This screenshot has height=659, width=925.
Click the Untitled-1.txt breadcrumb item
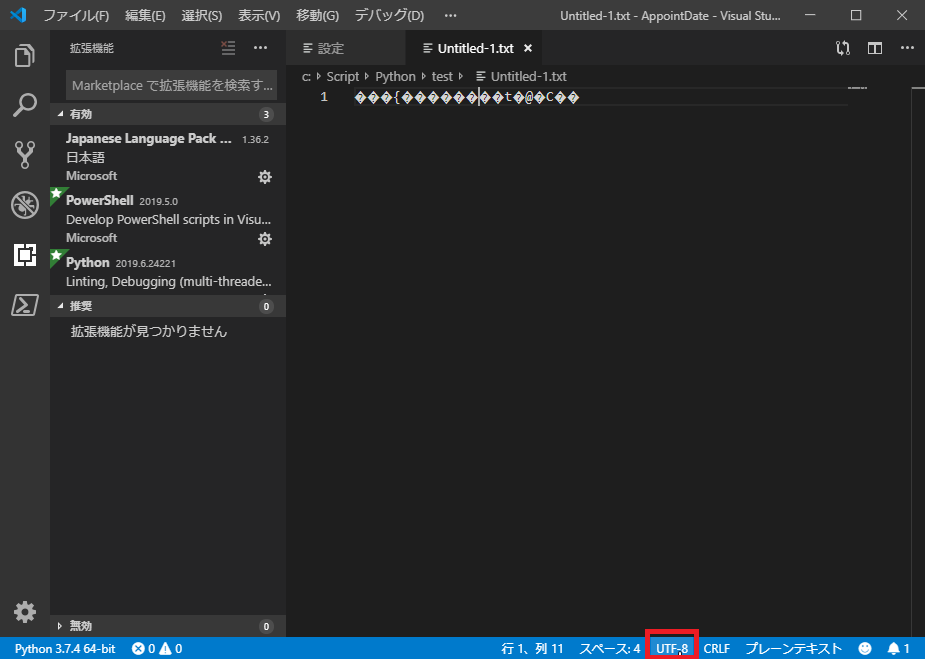tap(521, 77)
